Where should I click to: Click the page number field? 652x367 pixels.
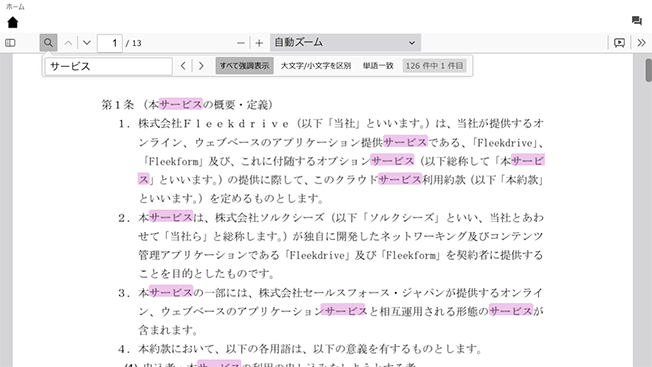pos(110,43)
